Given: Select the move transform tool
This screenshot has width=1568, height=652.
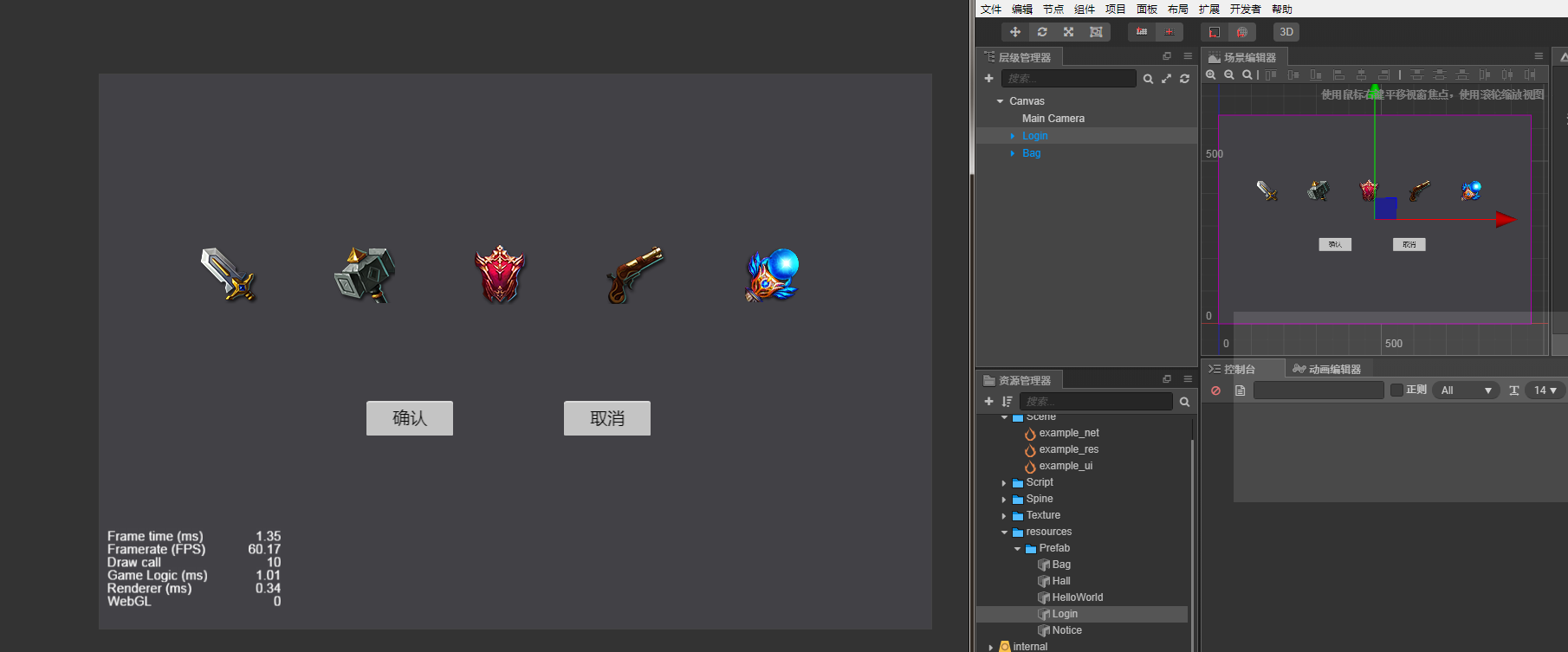Looking at the screenshot, I should click(x=1015, y=32).
